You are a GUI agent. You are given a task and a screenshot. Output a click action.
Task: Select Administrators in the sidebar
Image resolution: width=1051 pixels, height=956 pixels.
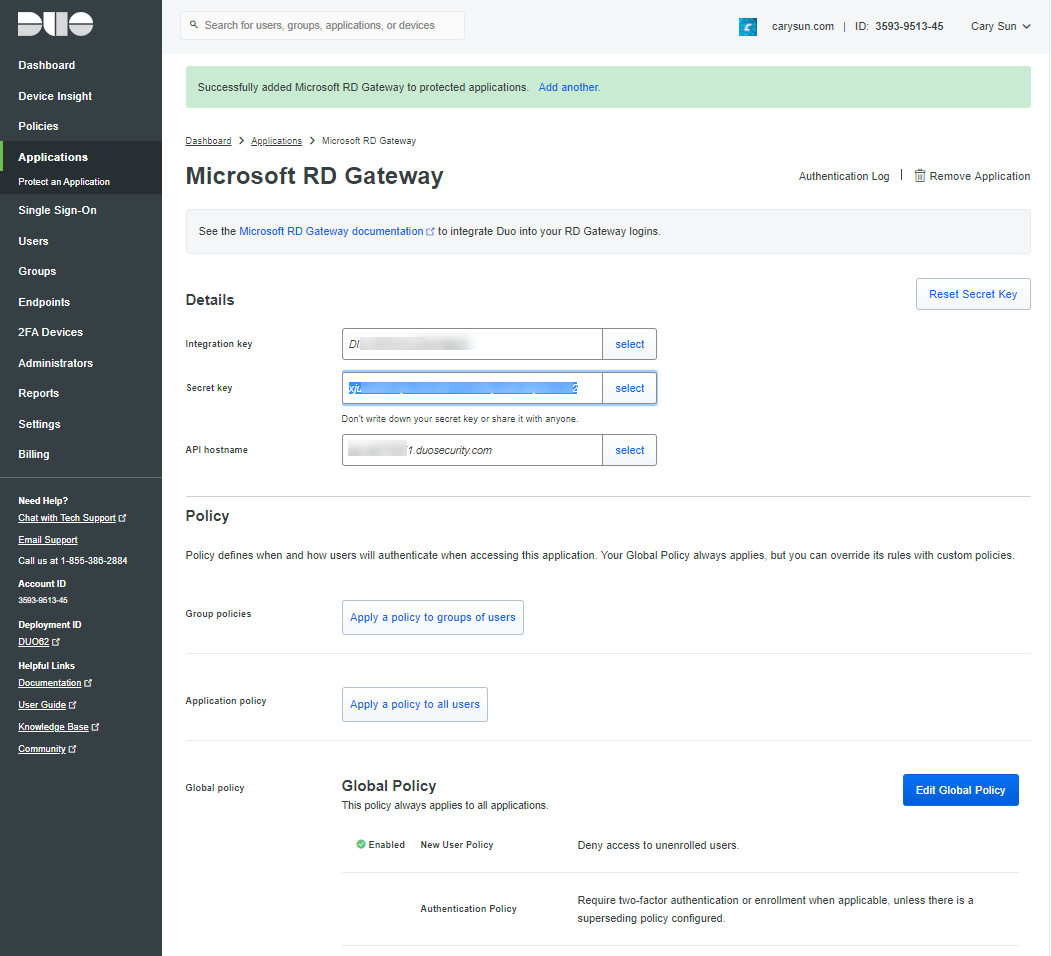click(56, 363)
